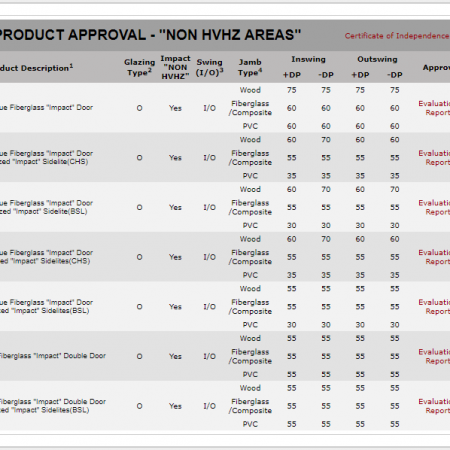Open Evaluation Report for Door with Sidelite(CHS)
Screen dimensions: 450x450
[x=434, y=158]
